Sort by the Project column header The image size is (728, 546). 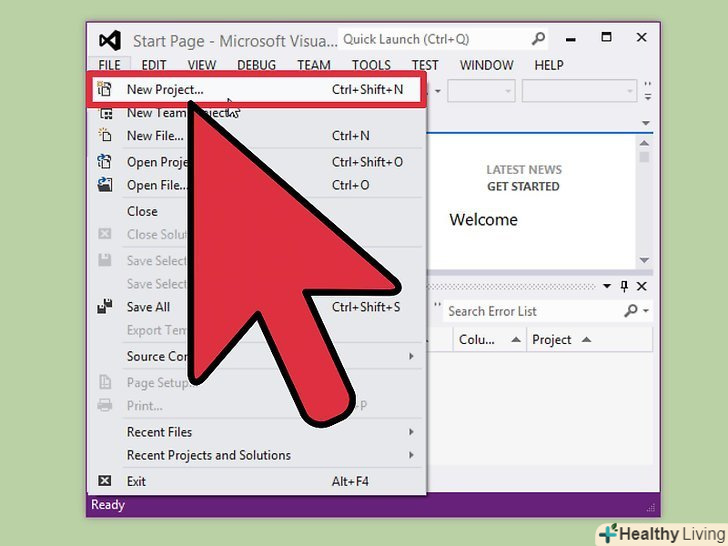589,339
